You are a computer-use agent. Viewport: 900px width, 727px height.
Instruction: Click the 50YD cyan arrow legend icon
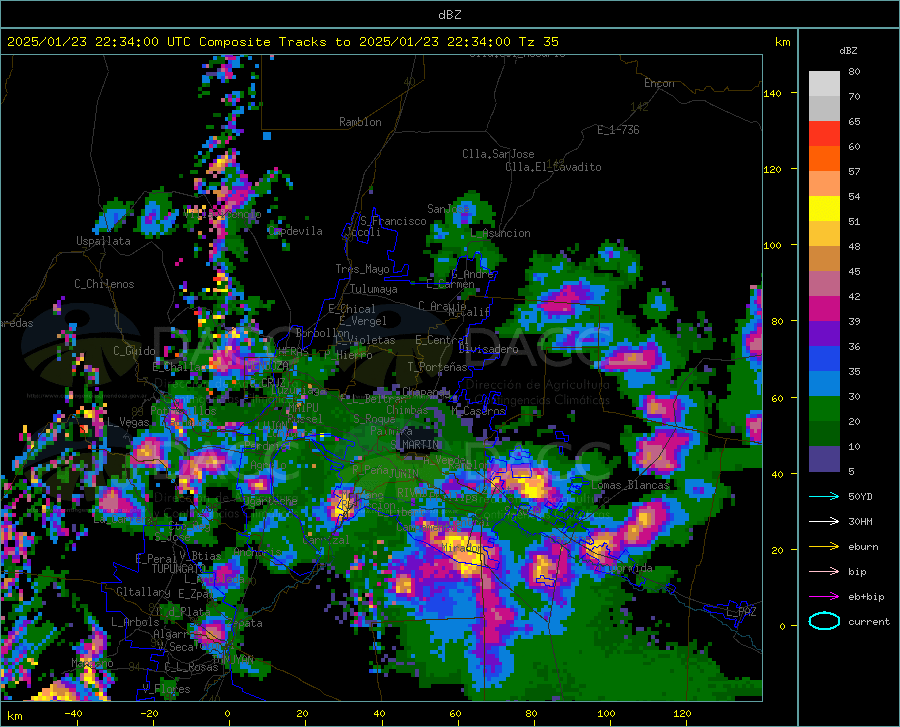(824, 496)
